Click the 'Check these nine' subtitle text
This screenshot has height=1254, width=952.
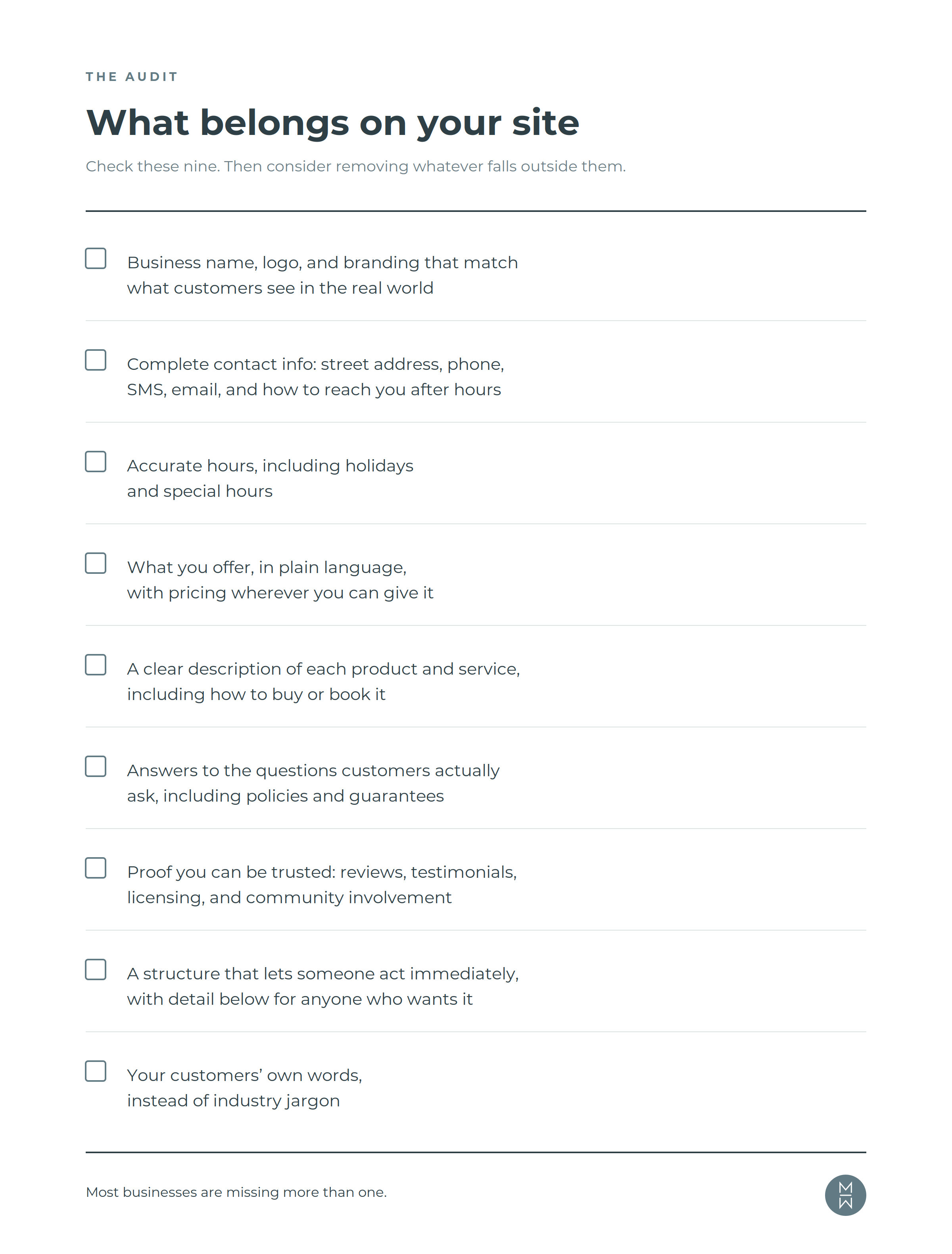(356, 167)
